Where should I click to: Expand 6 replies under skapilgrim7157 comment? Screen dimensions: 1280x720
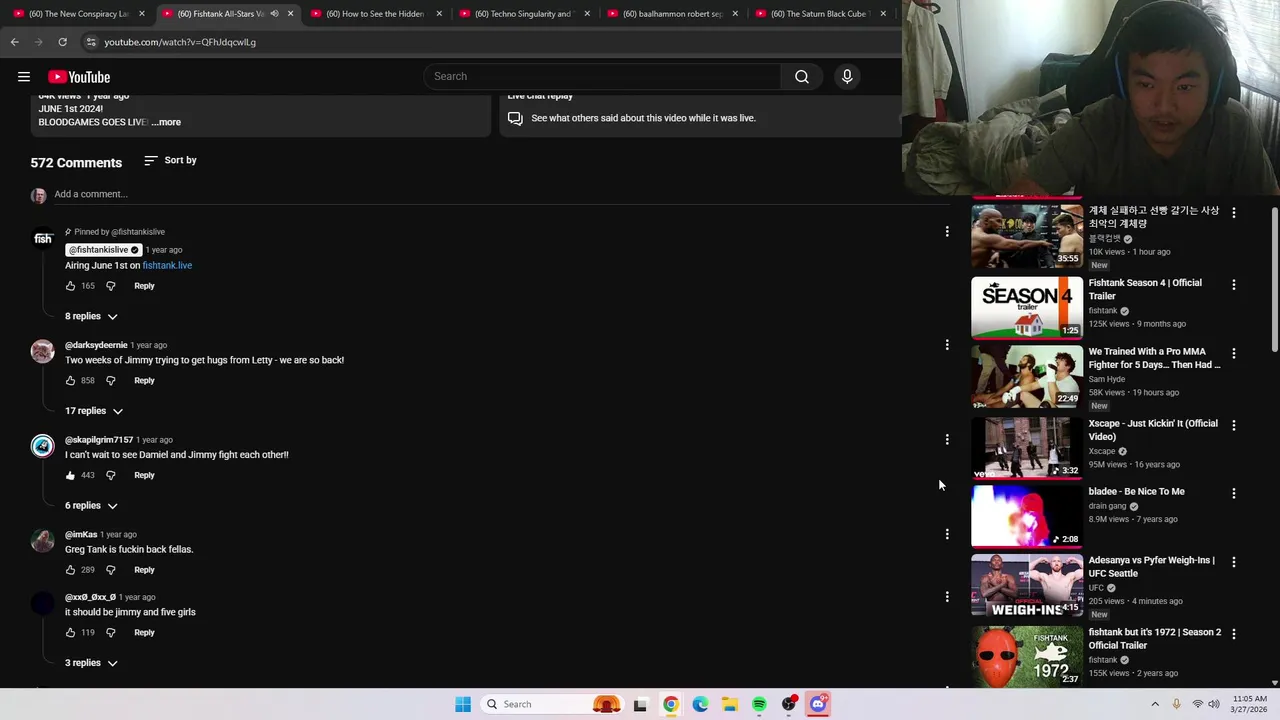tap(91, 506)
